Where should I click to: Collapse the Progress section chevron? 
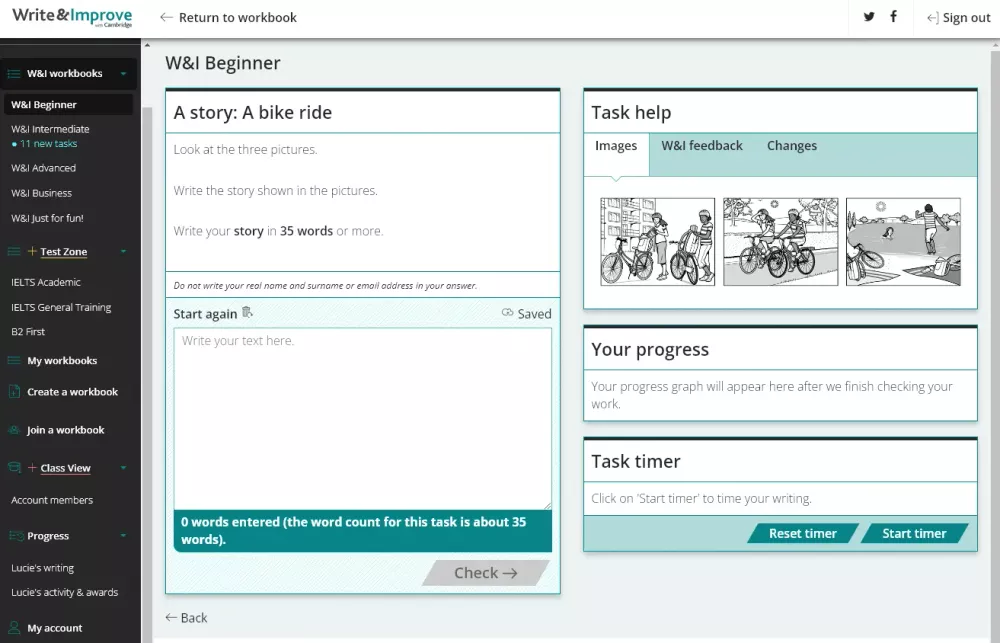pos(125,535)
